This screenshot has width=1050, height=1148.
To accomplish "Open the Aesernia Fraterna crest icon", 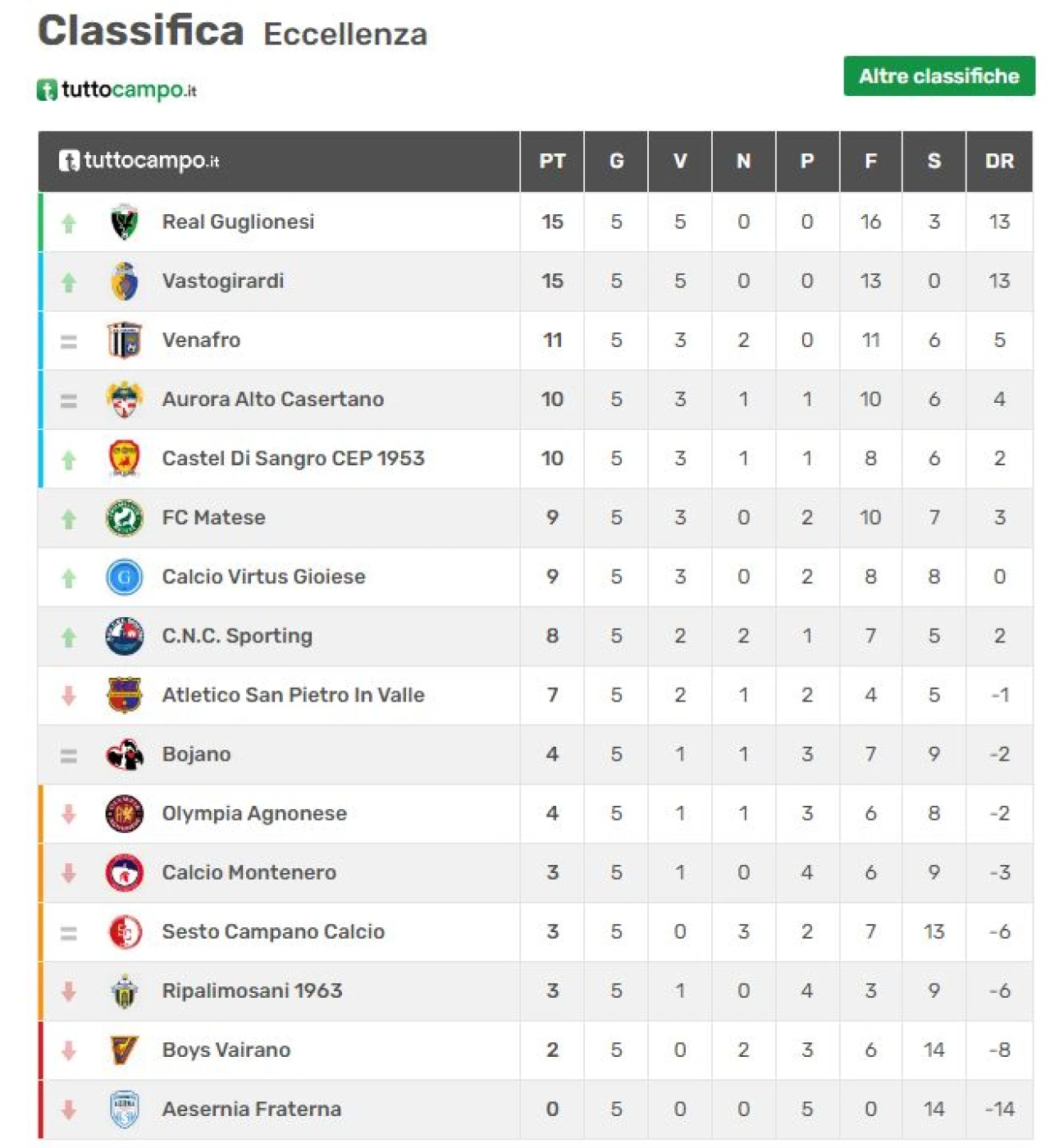I will (125, 1109).
